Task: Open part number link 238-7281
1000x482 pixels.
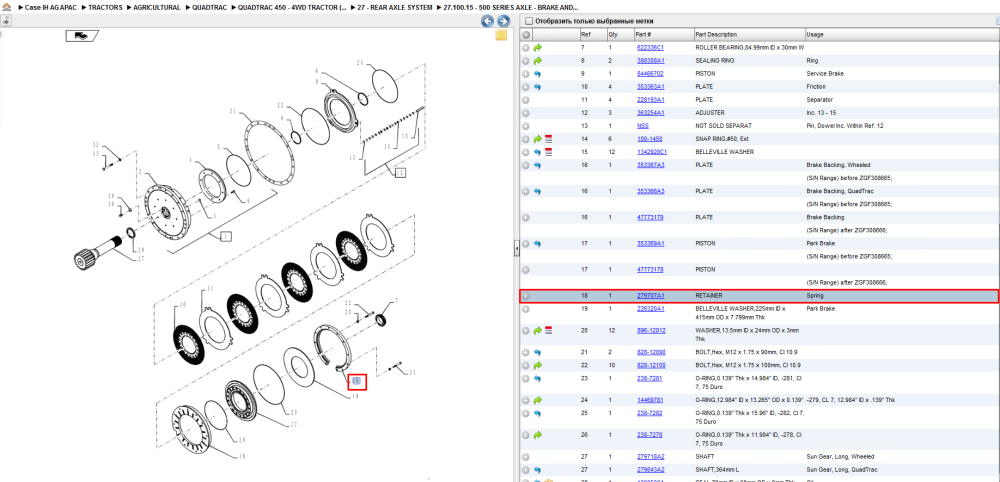Action: (x=649, y=379)
